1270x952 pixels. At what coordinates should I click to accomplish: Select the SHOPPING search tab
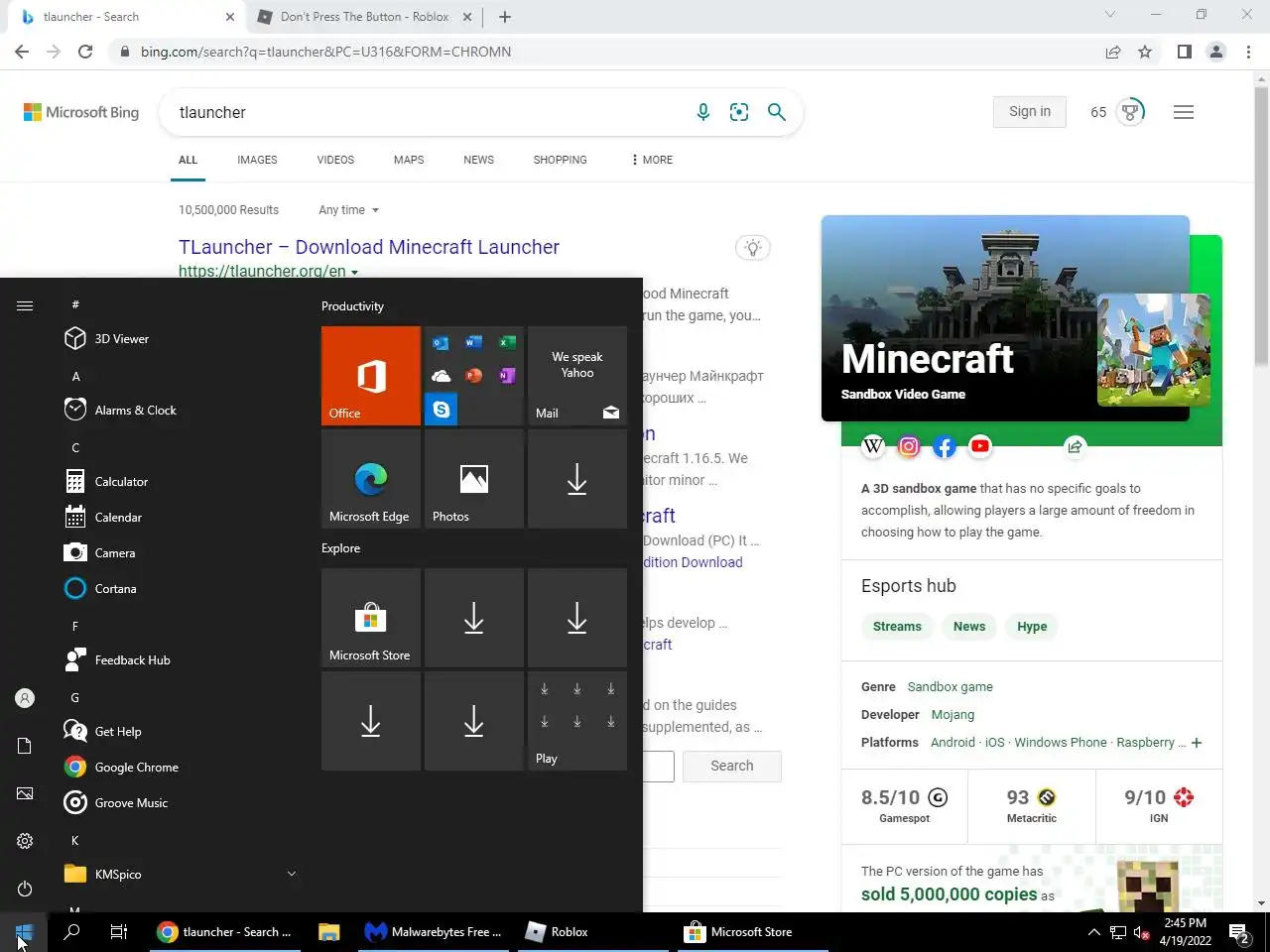(x=560, y=160)
